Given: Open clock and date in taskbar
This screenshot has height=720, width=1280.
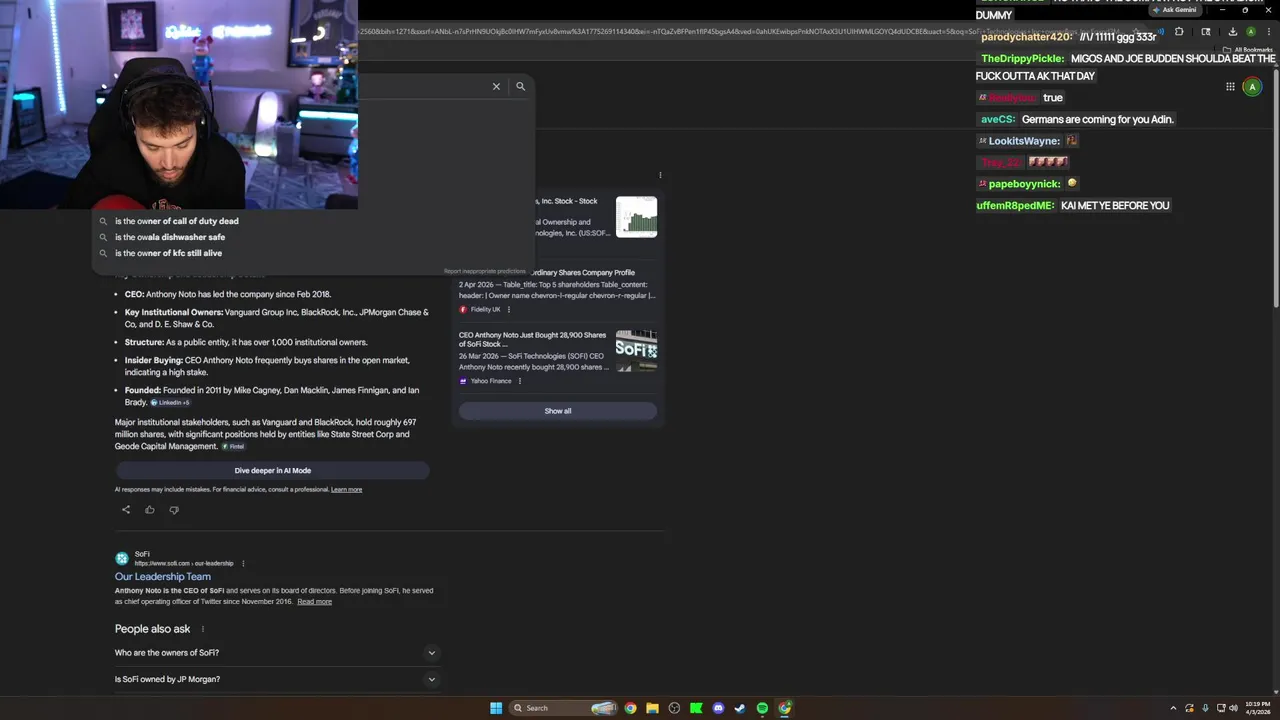Looking at the screenshot, I should click(1257, 708).
